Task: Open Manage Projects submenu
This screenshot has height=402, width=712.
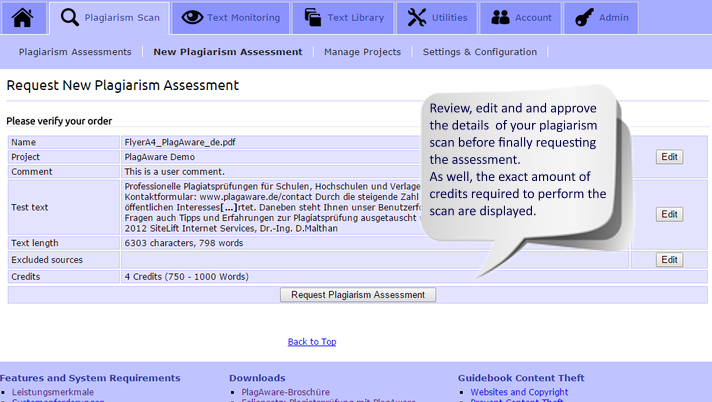Action: click(x=362, y=52)
